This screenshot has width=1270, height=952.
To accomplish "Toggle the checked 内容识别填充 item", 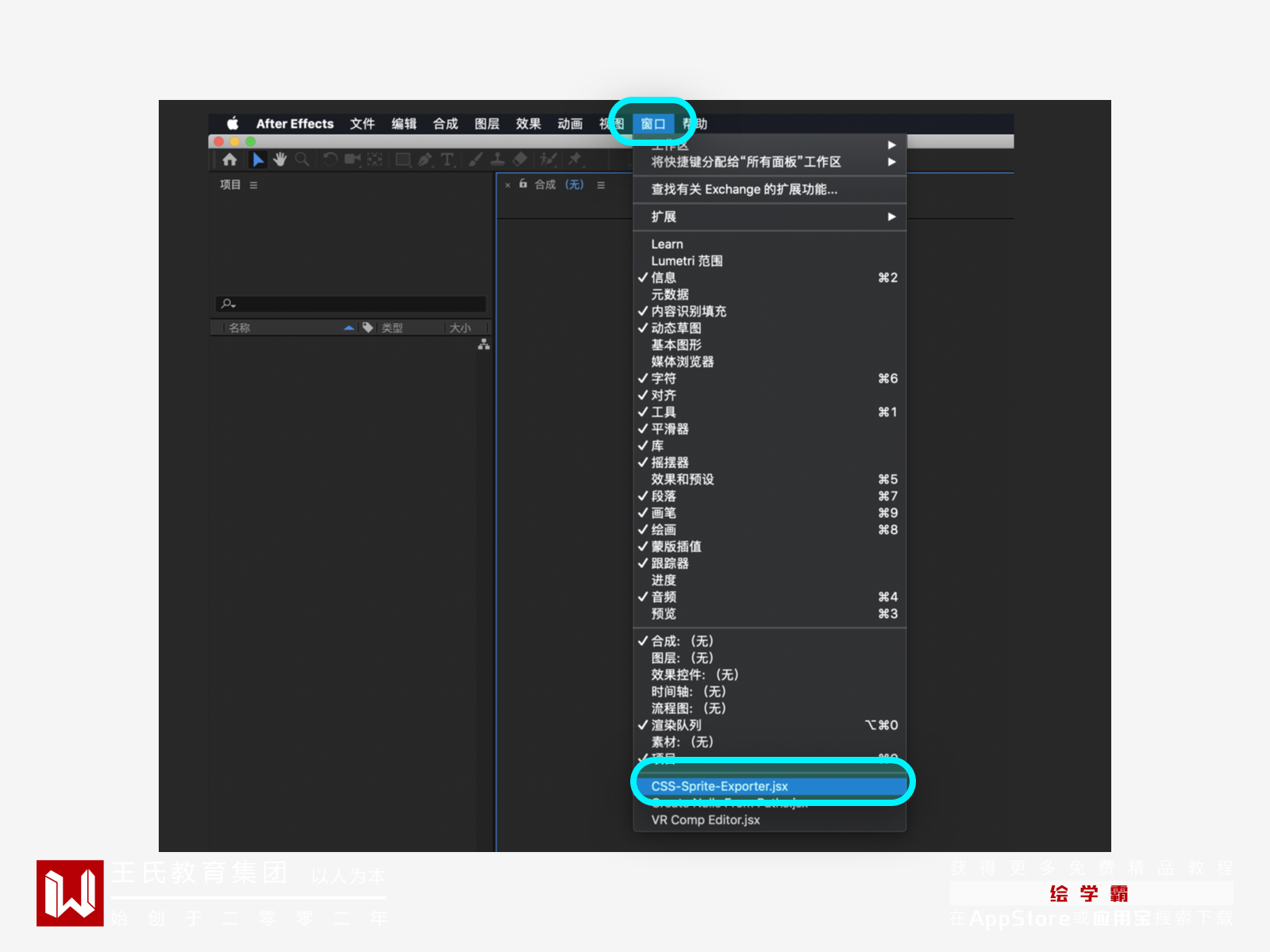I will pyautogui.click(x=770, y=311).
